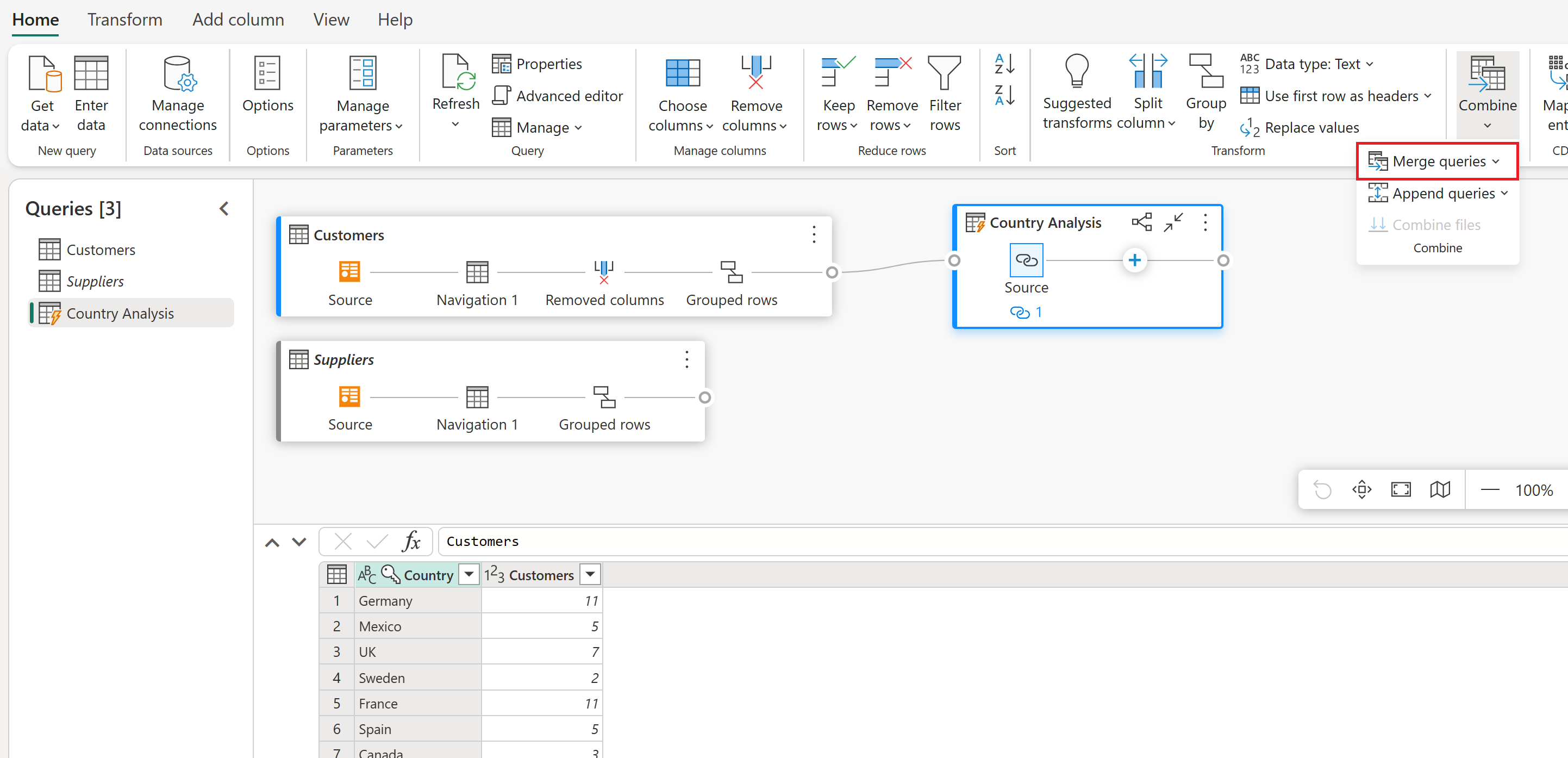Expand the Data type: Text dropdown

pyautogui.click(x=1370, y=64)
